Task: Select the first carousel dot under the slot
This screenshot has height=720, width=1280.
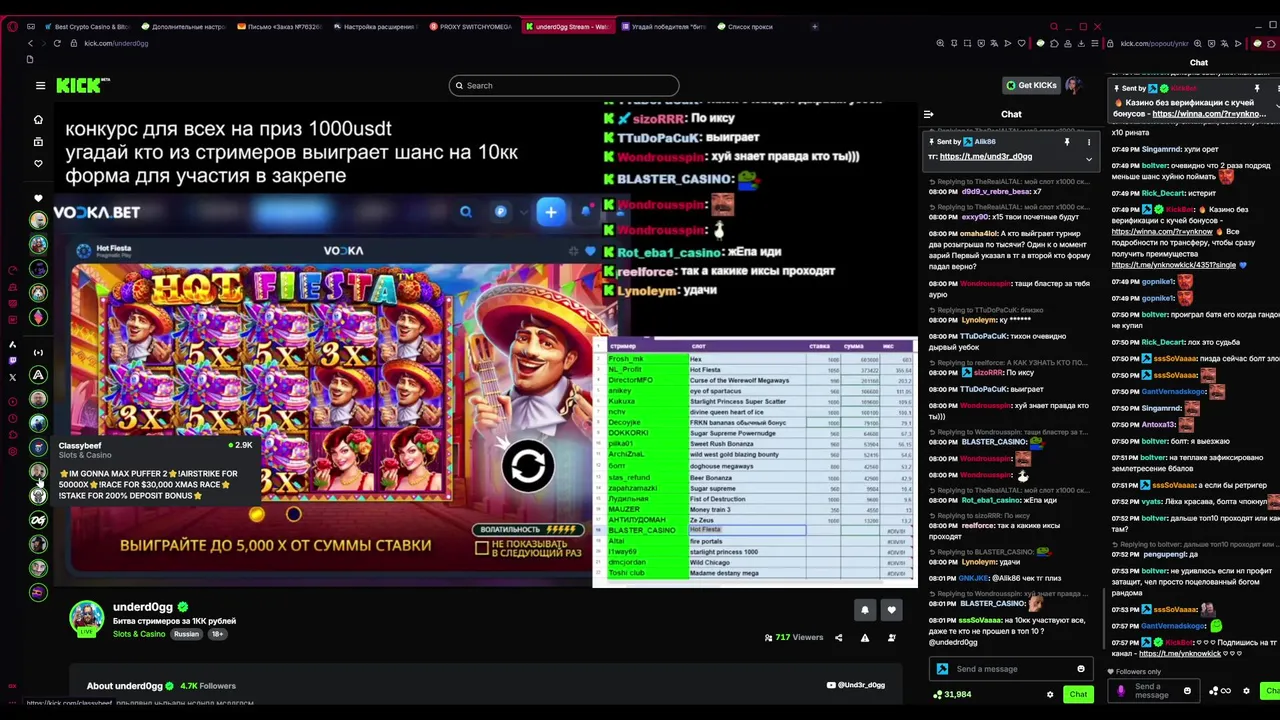Action: pos(257,514)
